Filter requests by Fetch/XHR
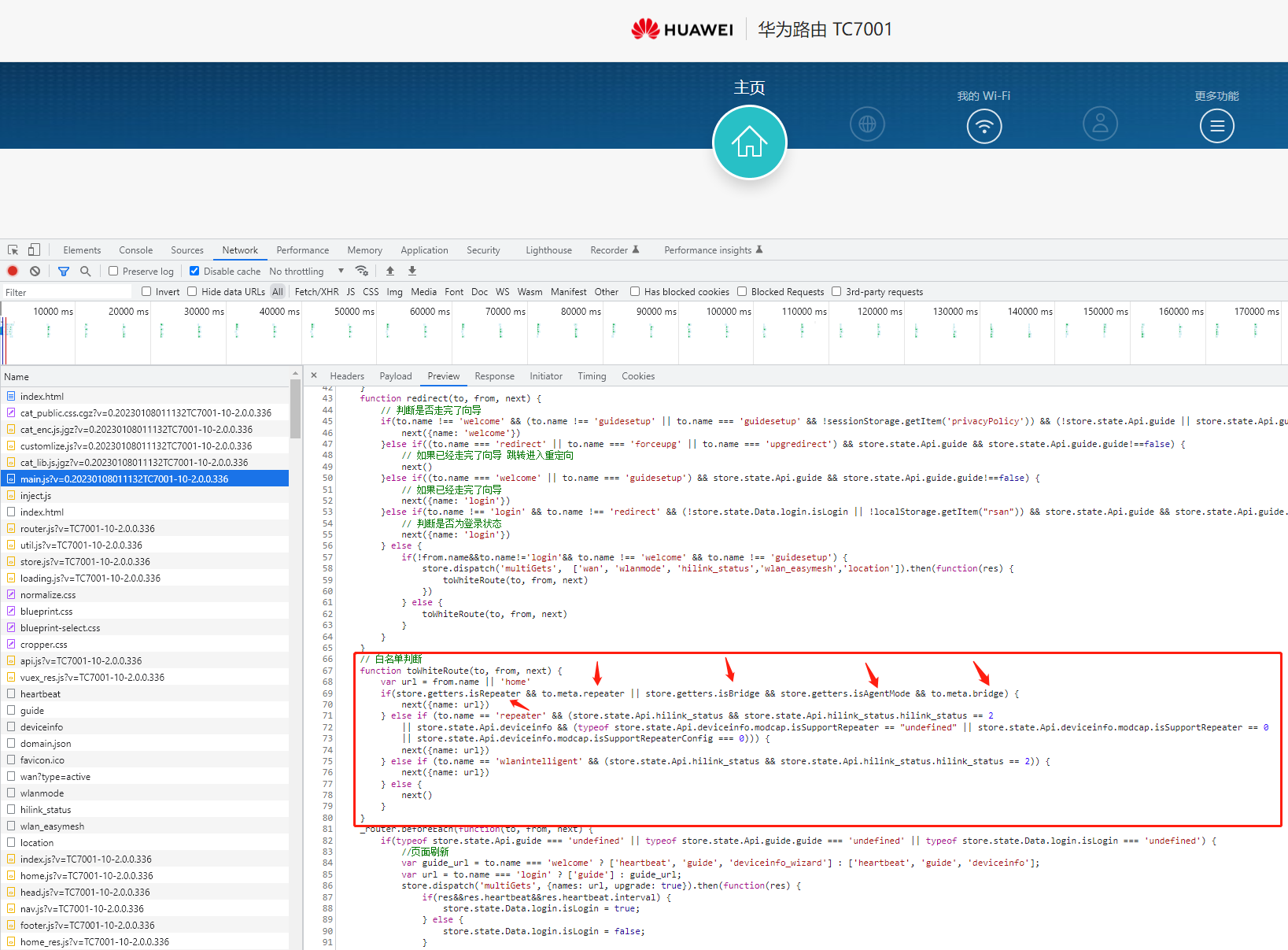Image resolution: width=1288 pixels, height=950 pixels. (x=316, y=291)
